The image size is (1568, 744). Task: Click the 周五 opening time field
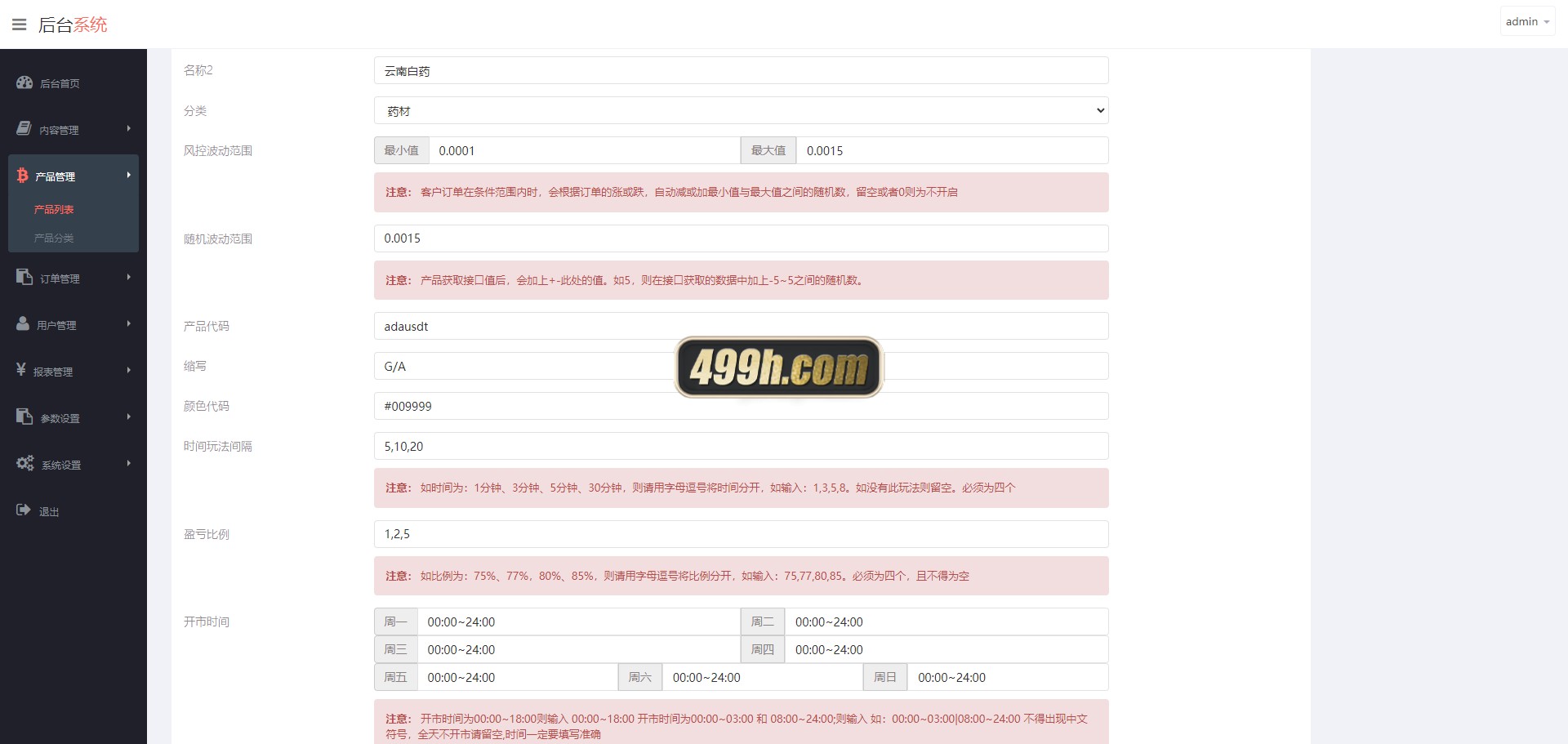coord(517,677)
